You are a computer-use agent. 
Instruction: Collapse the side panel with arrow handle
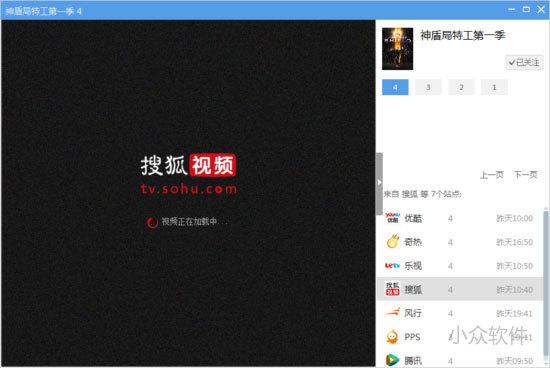pos(379,183)
